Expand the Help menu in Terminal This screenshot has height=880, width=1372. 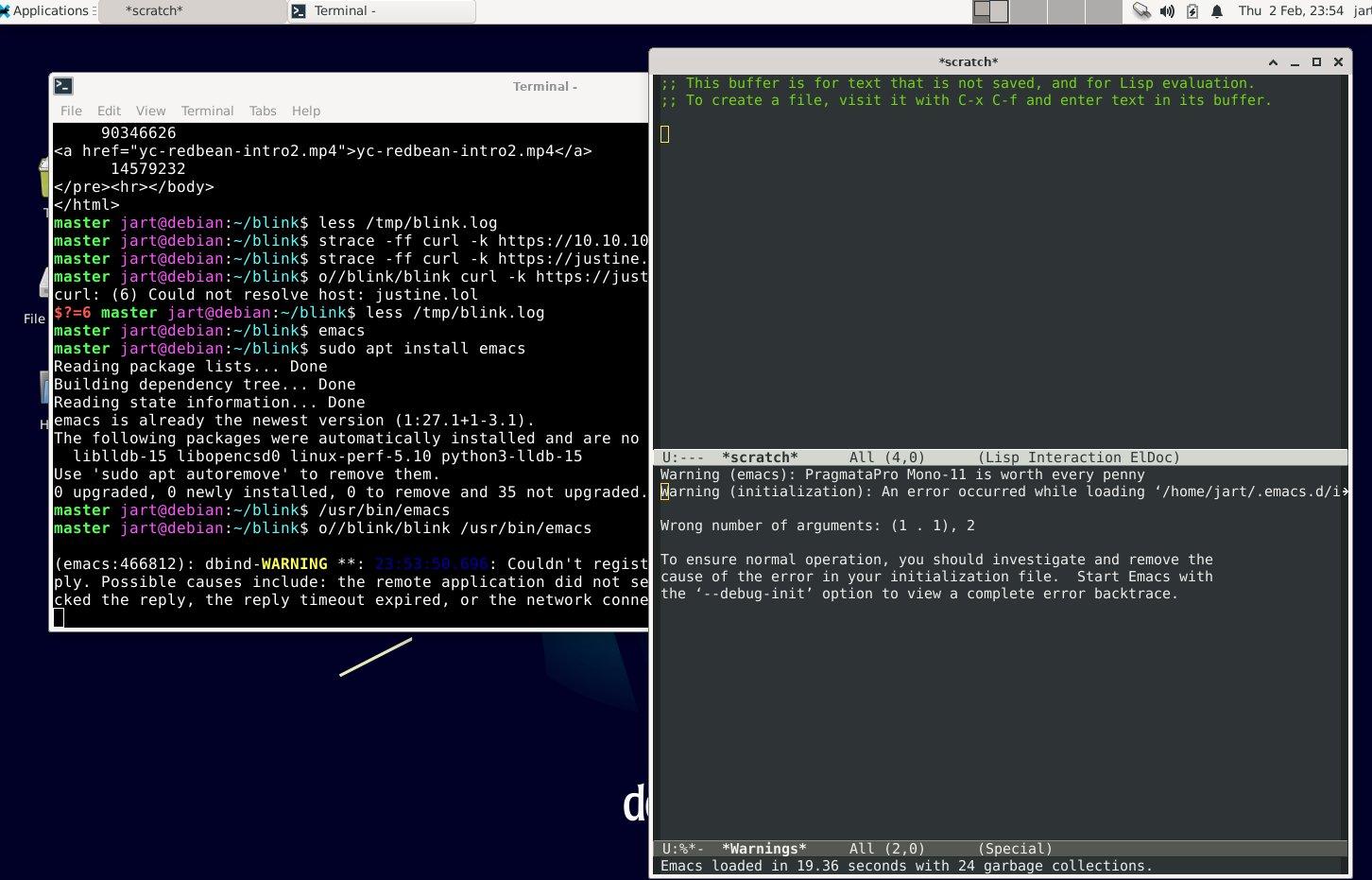pyautogui.click(x=305, y=111)
